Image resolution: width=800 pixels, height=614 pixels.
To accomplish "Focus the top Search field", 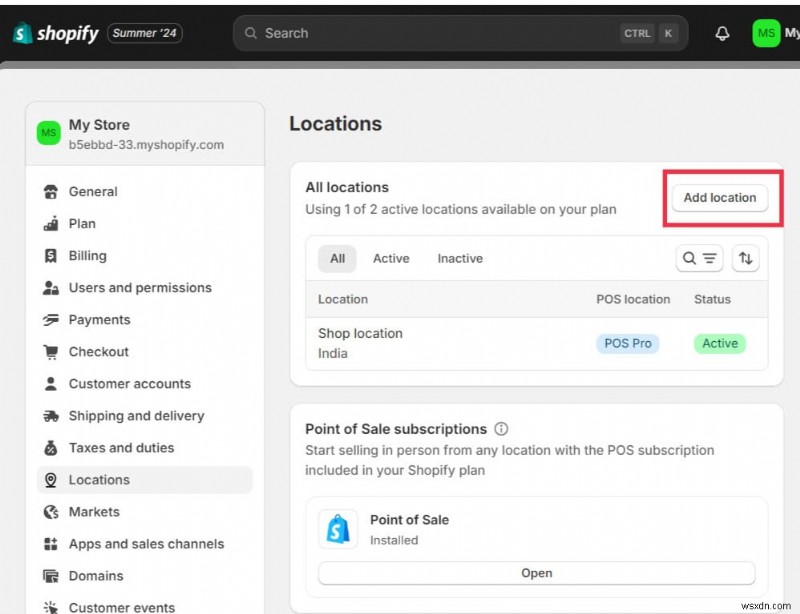I will [x=460, y=33].
